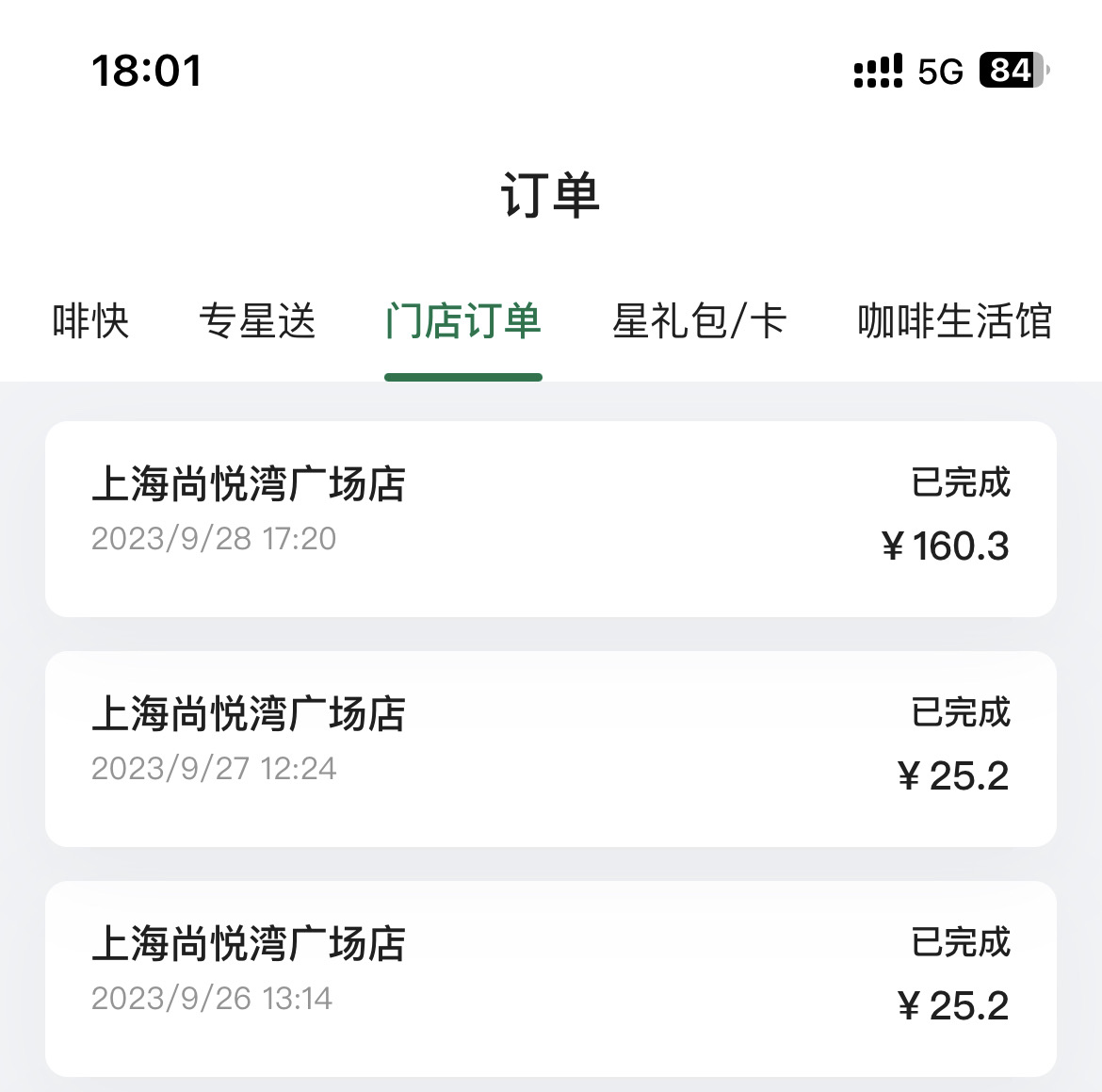The image size is (1102, 1092).
Task: Open the 咖啡生活馆 tab
Action: point(954,321)
